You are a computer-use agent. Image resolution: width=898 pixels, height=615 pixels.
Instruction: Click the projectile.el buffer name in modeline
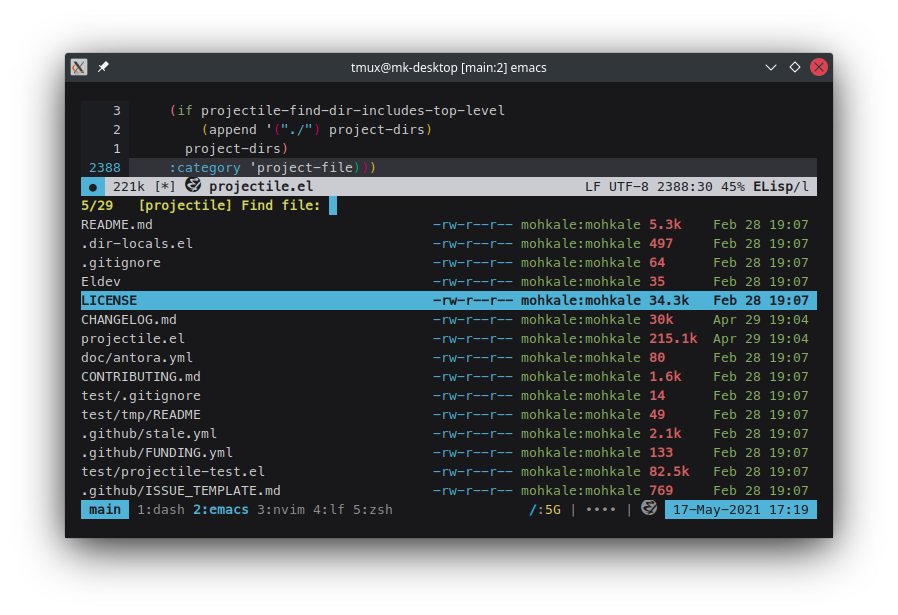[261, 187]
